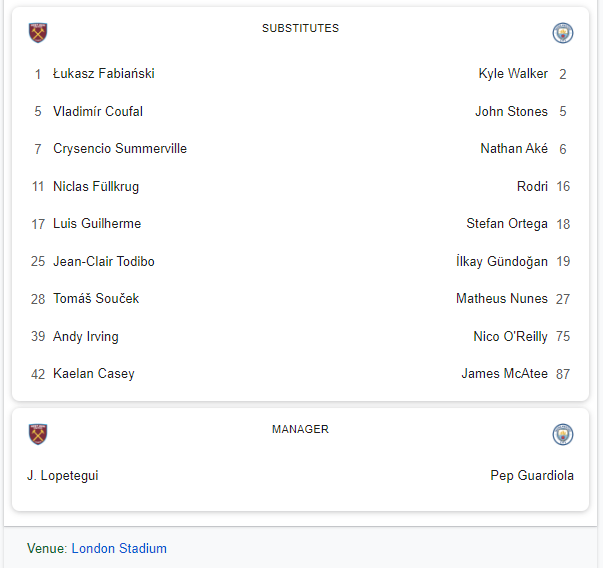This screenshot has height=568, width=603.
Task: Open Rodri's player entry
Action: (x=532, y=186)
